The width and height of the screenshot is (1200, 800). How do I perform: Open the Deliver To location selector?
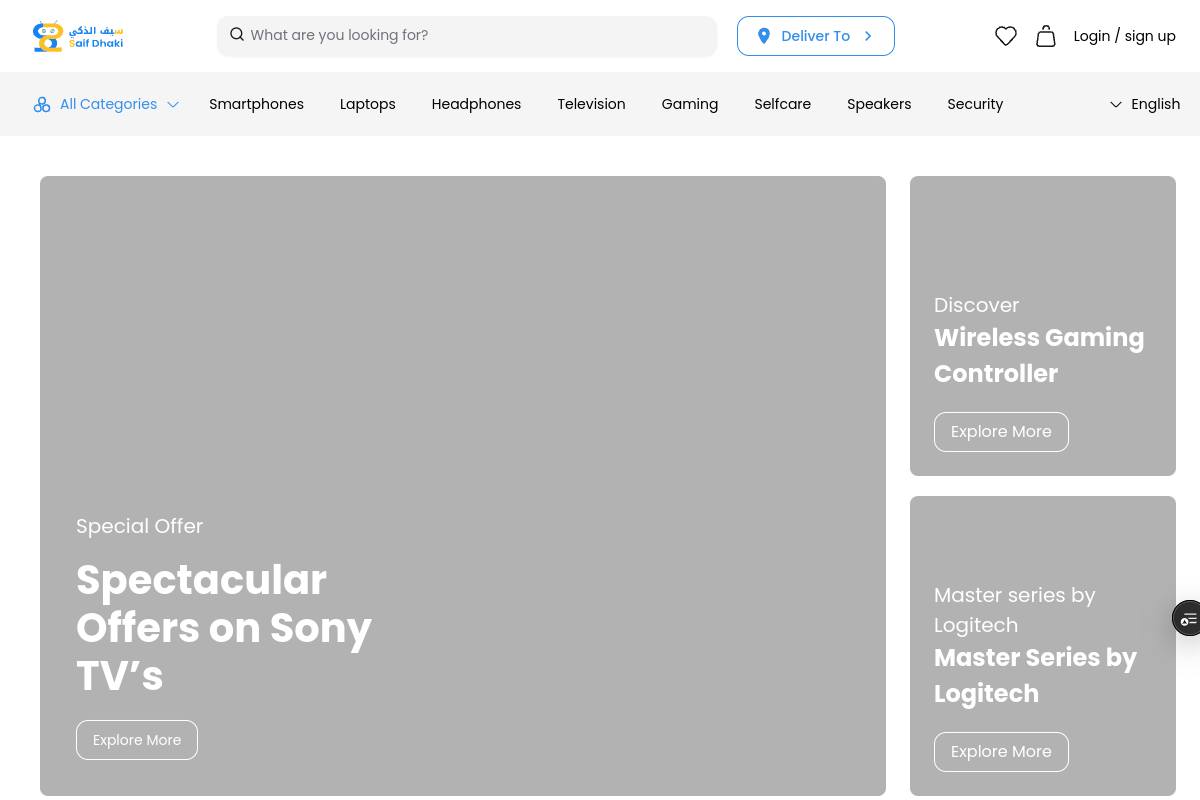[815, 36]
